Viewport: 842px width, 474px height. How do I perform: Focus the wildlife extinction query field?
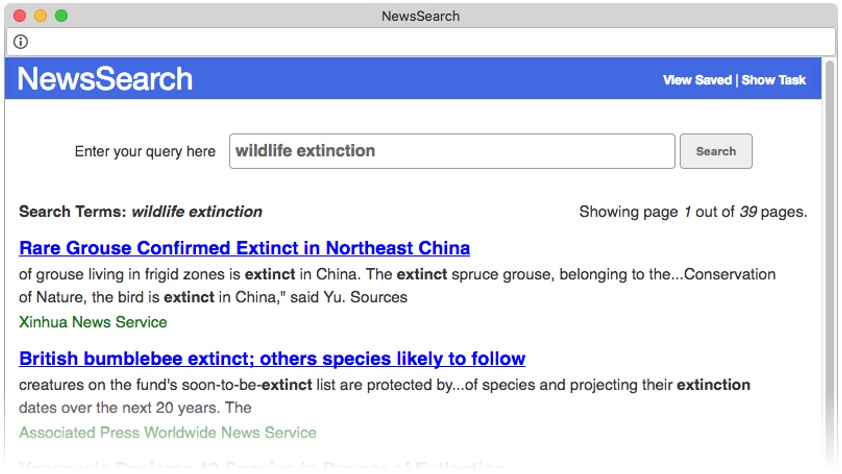(452, 151)
